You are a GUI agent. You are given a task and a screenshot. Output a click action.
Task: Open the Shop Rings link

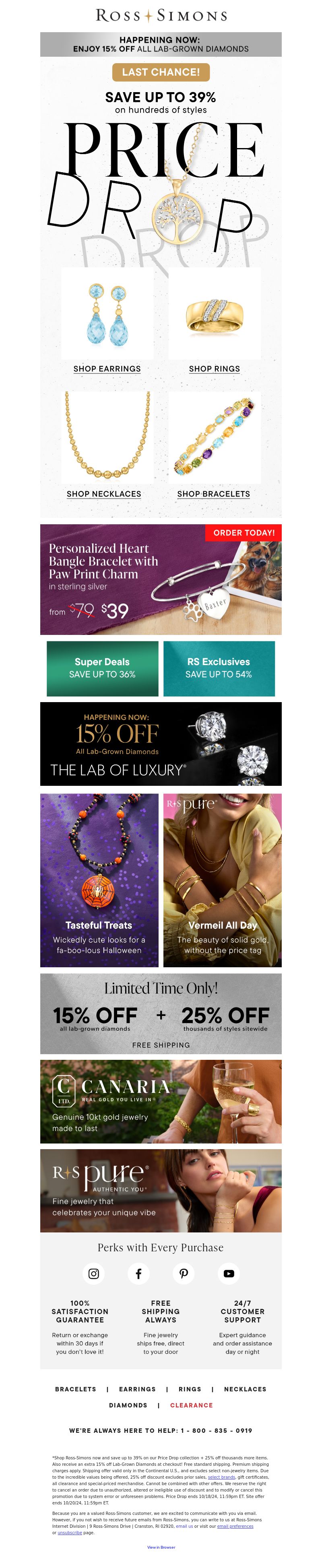tap(214, 369)
